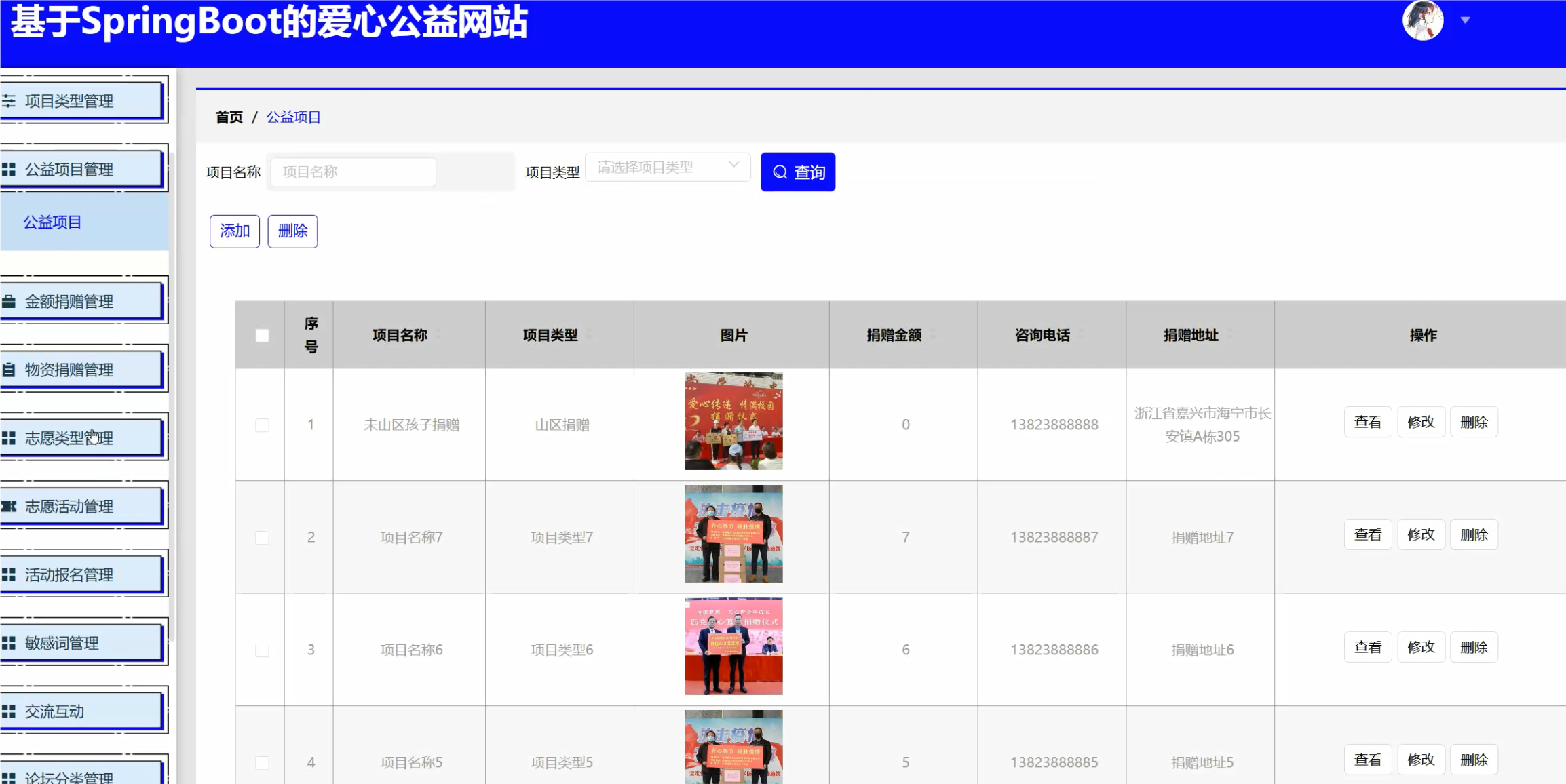Expand the user menu arrow beside avatar
Screen dimensions: 1566x784
coord(1465,20)
